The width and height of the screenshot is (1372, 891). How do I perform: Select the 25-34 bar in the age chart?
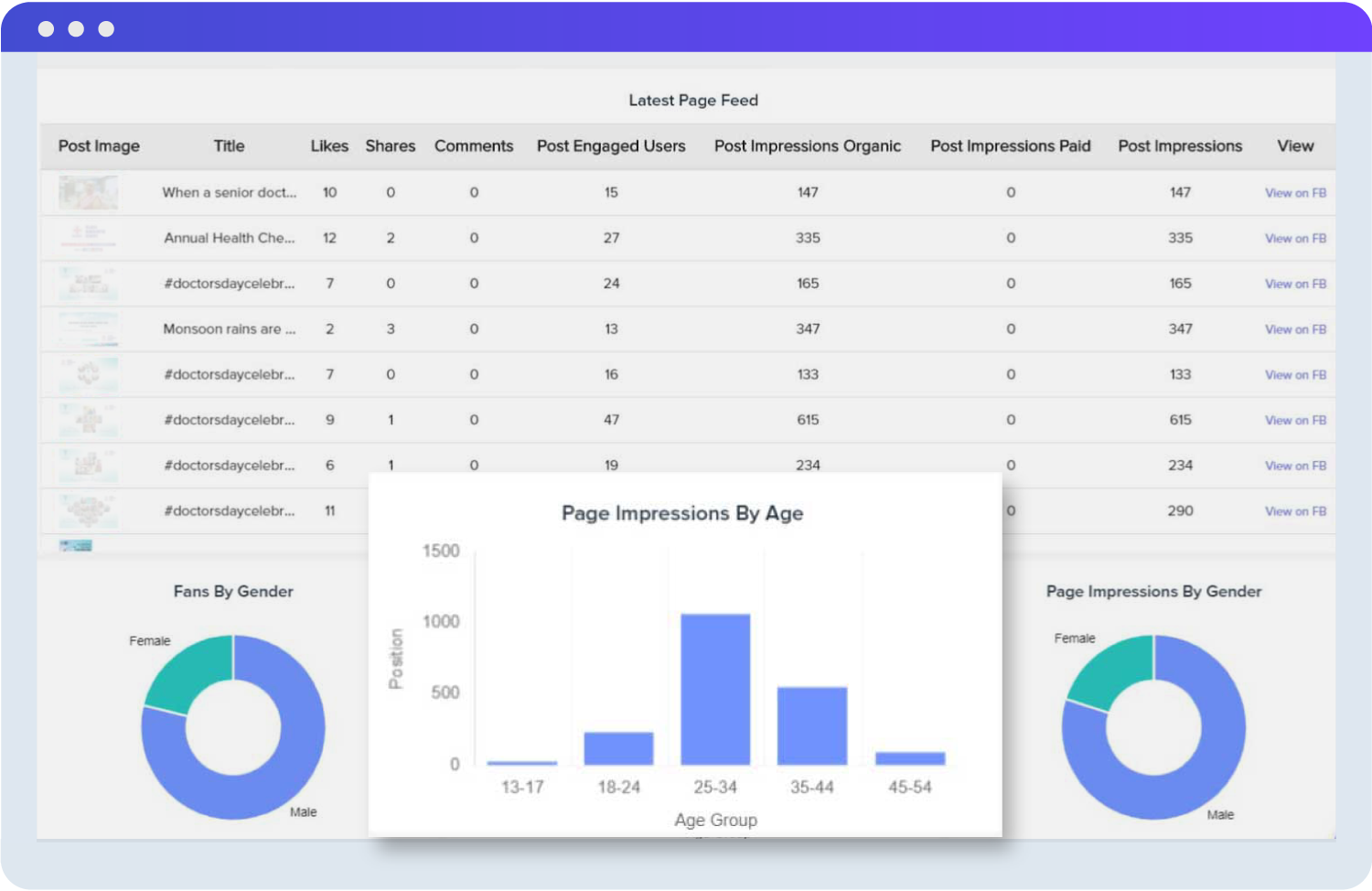715,686
